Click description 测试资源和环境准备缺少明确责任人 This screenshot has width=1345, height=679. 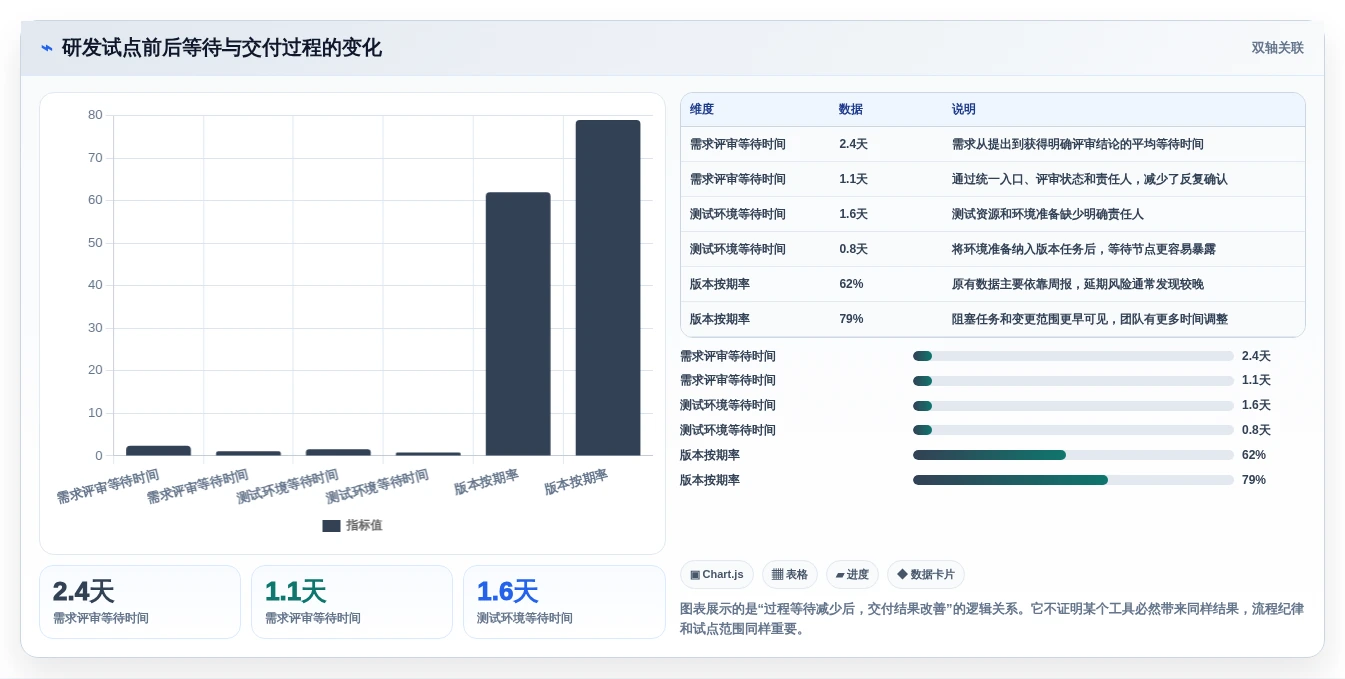click(1048, 214)
